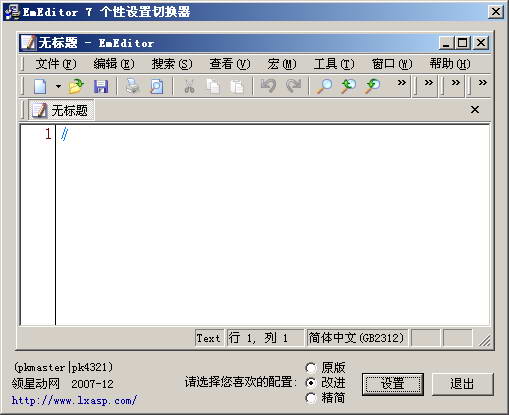This screenshot has width=509, height=415.
Task: Click the Save floppy disk icon
Action: (101, 86)
